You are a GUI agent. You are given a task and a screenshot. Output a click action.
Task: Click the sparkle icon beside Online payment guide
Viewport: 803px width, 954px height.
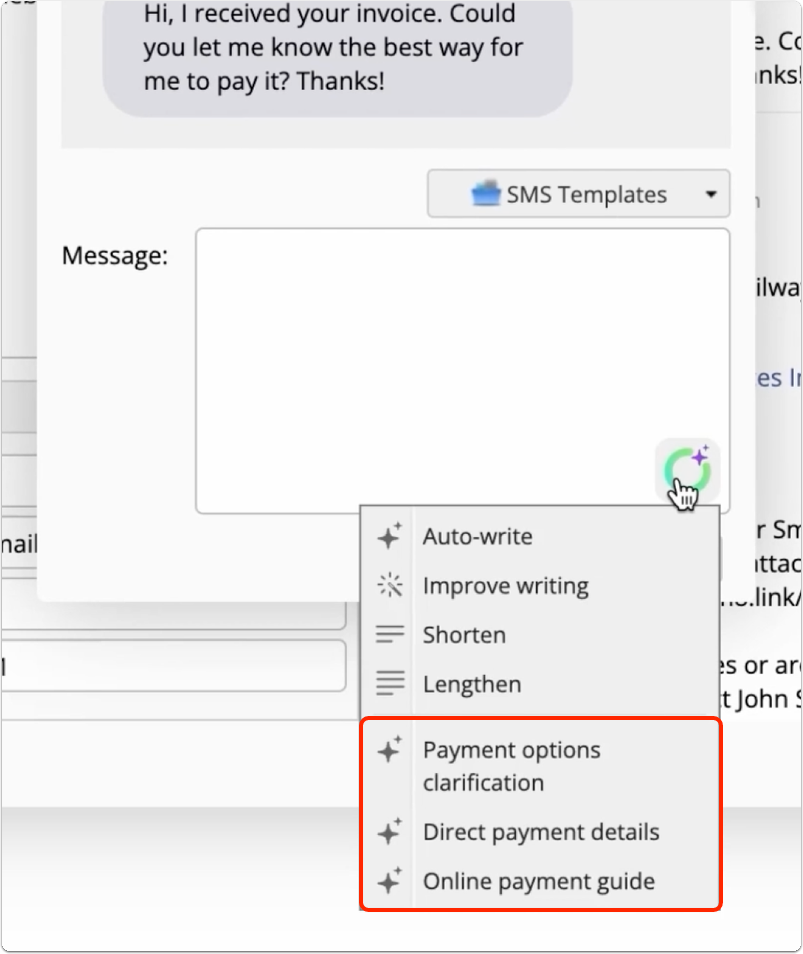point(388,881)
